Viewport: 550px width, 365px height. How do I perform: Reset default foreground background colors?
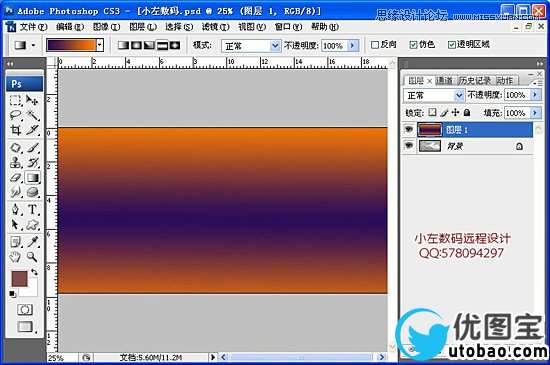click(13, 294)
